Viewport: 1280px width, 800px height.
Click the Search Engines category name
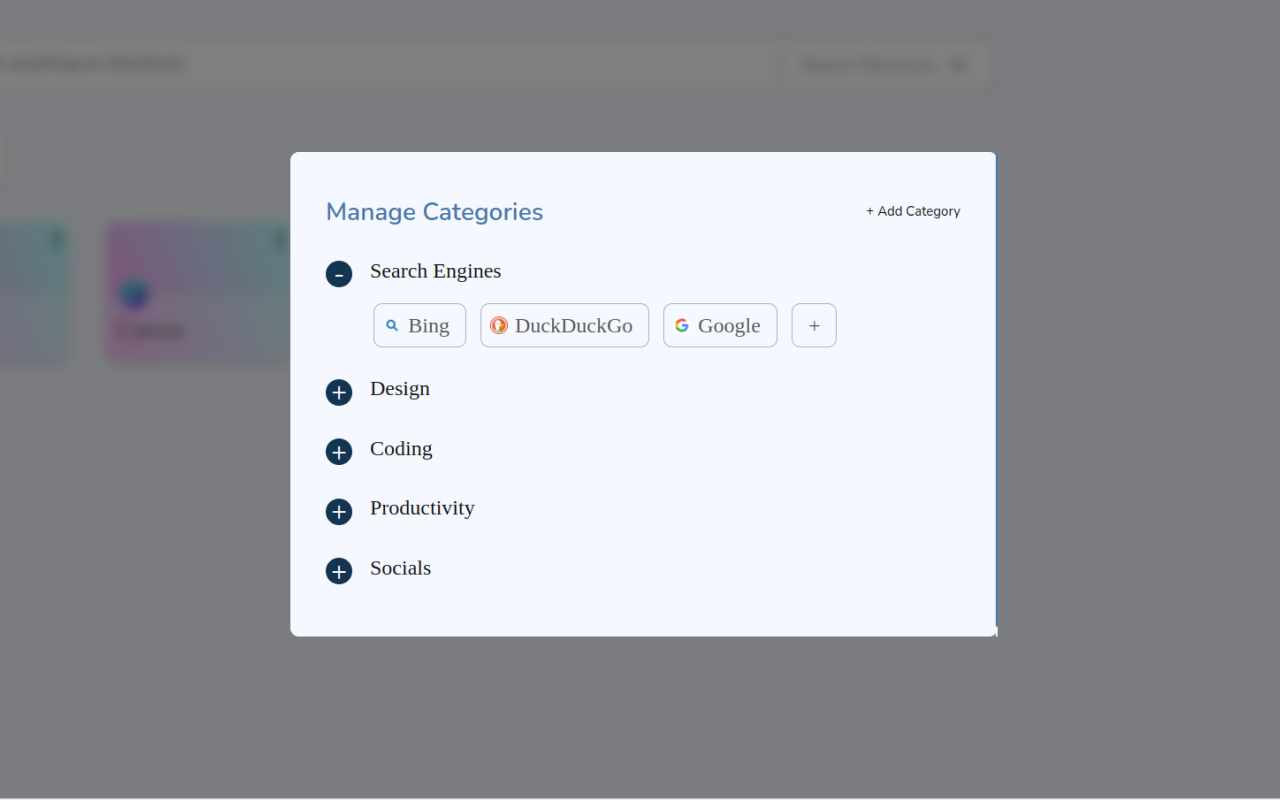[435, 271]
